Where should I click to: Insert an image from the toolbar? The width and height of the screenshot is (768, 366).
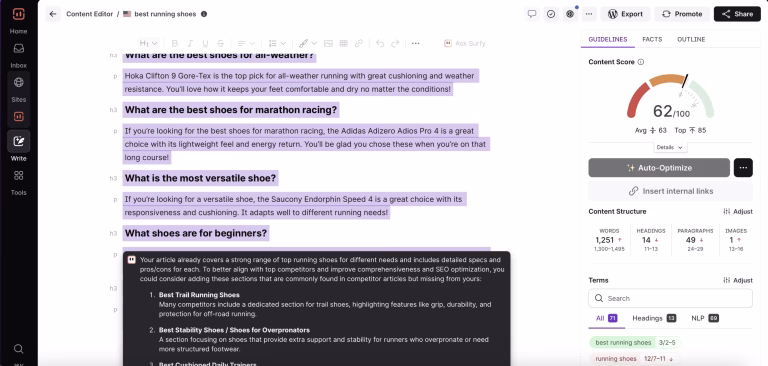328,43
